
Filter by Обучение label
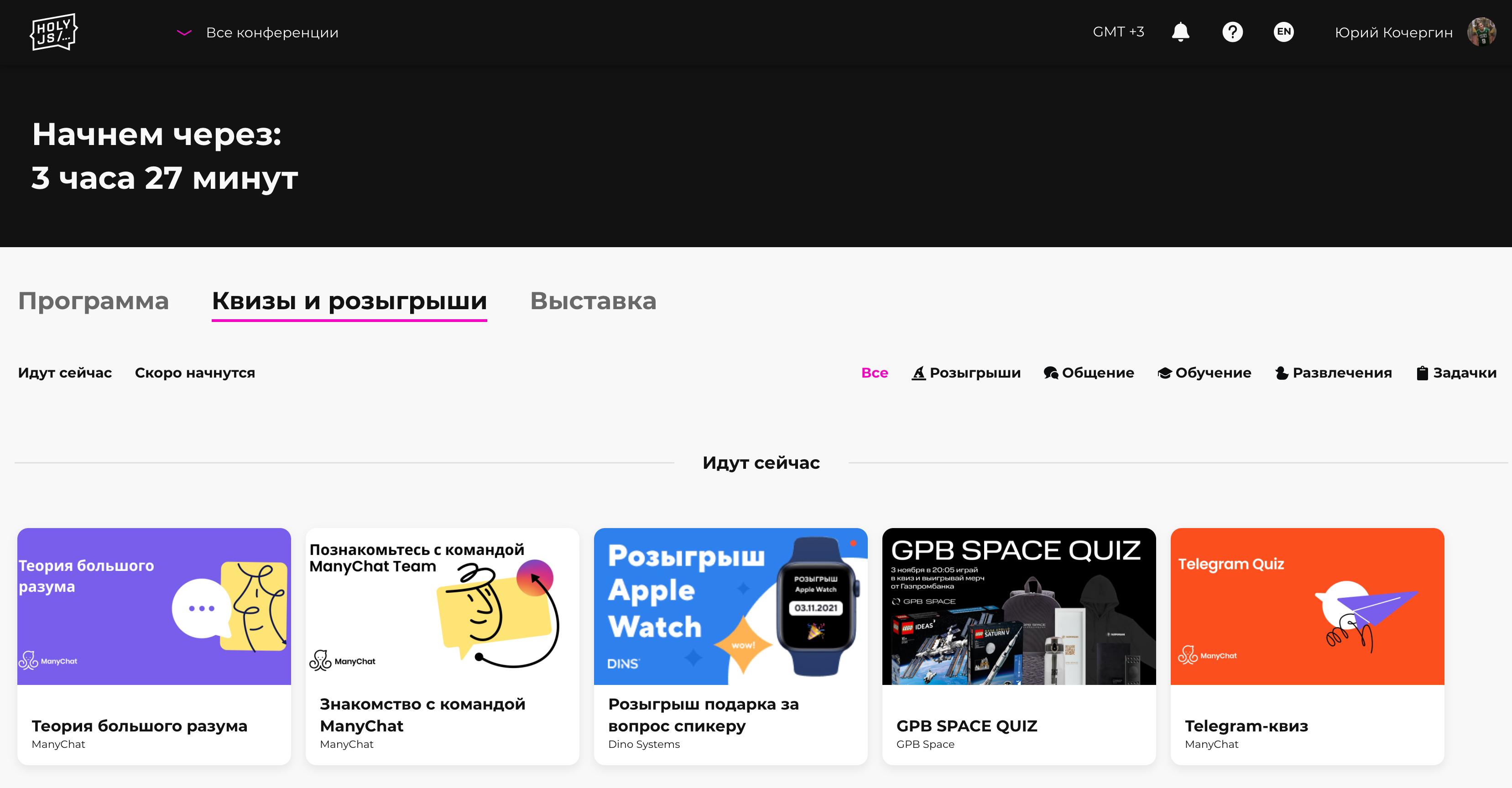(1213, 373)
